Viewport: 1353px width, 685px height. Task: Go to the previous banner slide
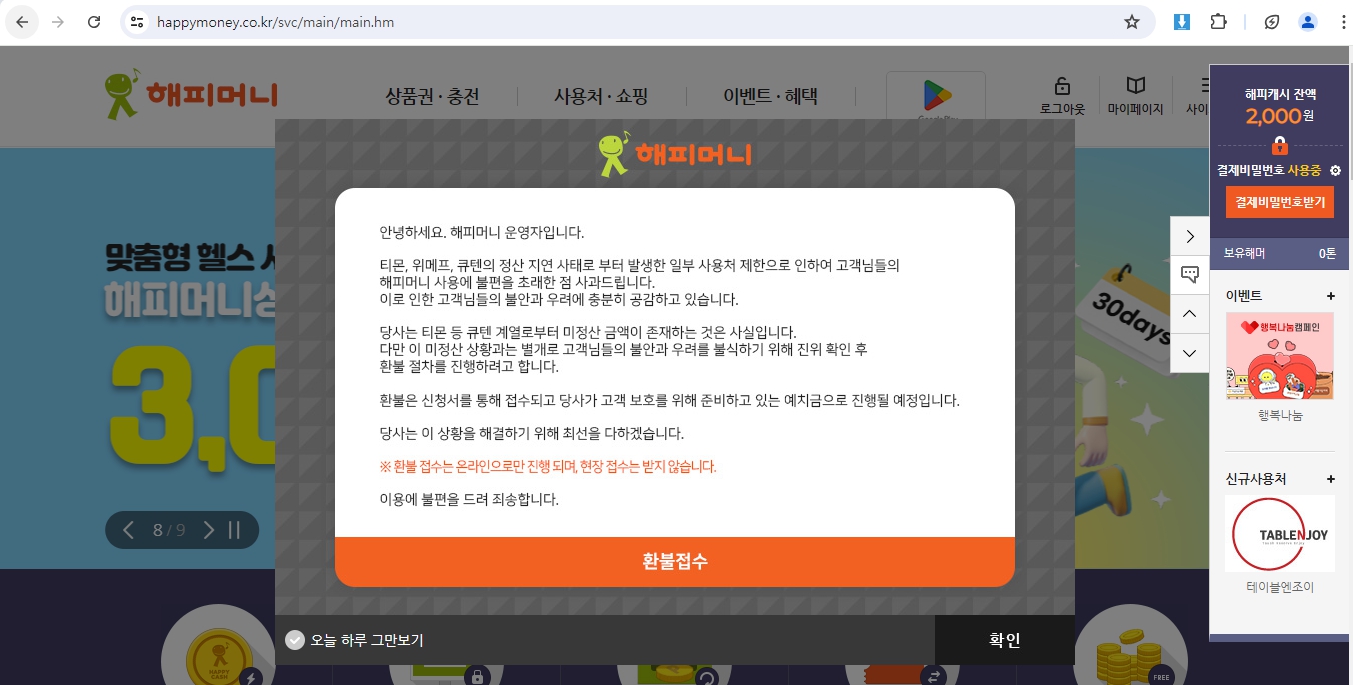point(128,530)
